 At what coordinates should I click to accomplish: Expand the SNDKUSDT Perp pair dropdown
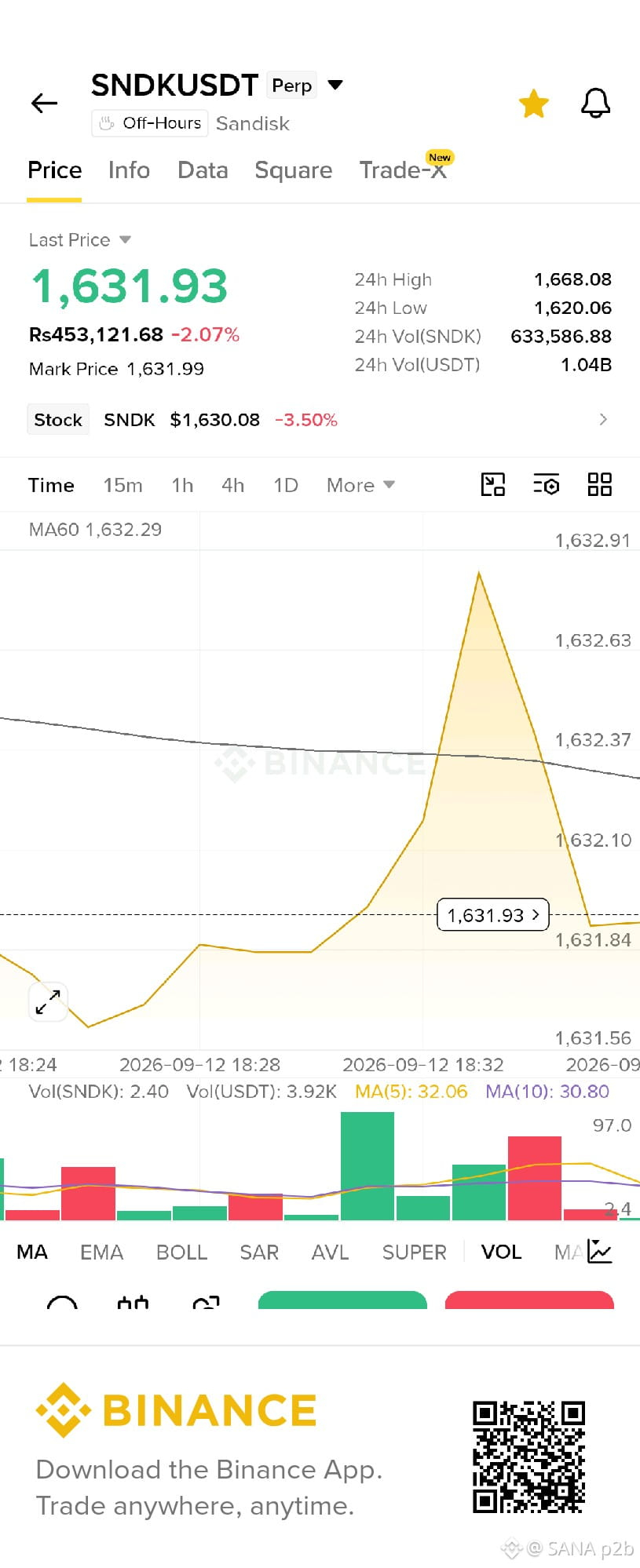point(335,85)
